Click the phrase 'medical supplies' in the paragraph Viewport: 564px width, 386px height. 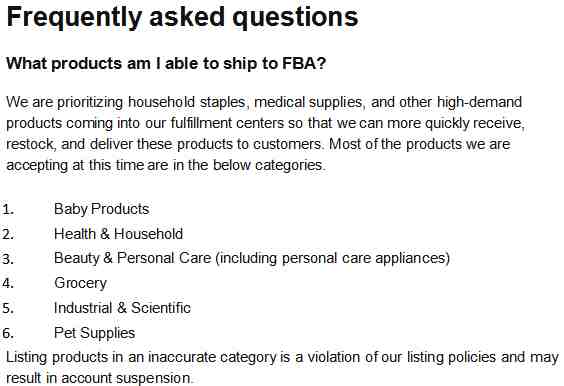pyautogui.click(x=308, y=103)
